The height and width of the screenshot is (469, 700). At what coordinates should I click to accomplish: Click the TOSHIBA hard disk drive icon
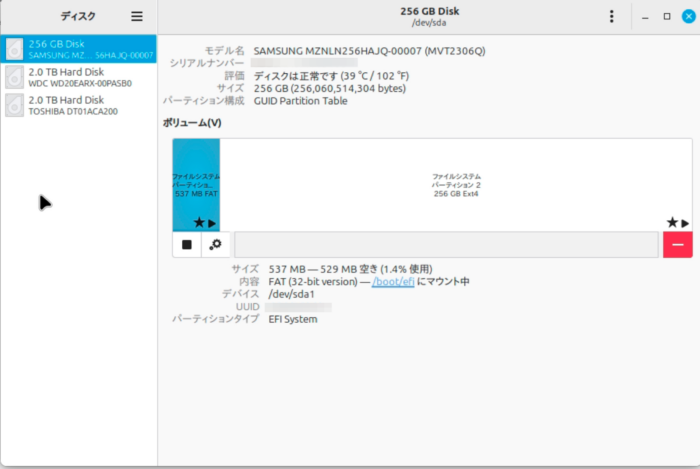[15, 105]
